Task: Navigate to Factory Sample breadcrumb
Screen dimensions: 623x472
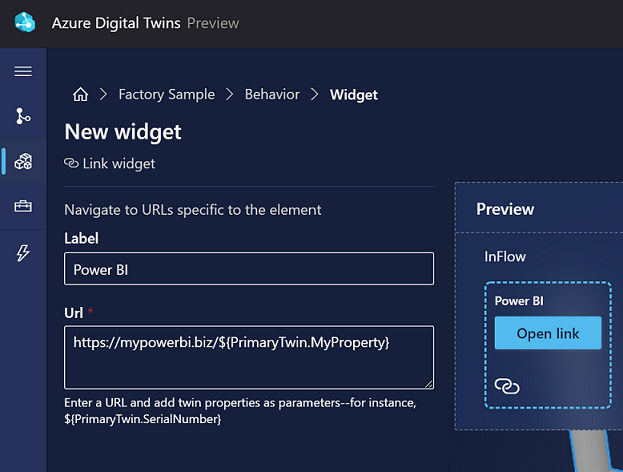Action: [166, 95]
